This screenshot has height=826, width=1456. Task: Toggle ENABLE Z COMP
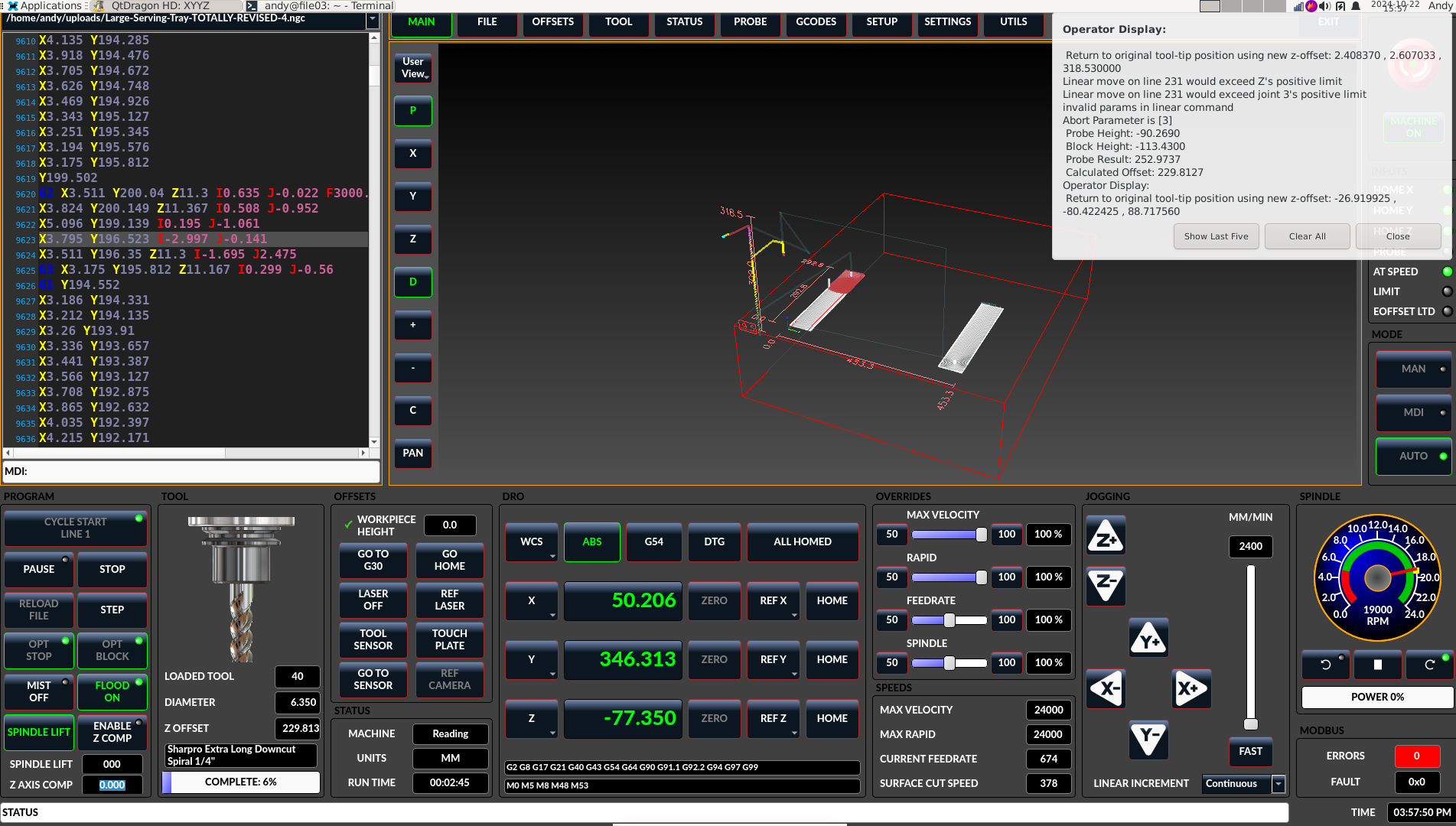[x=112, y=732]
